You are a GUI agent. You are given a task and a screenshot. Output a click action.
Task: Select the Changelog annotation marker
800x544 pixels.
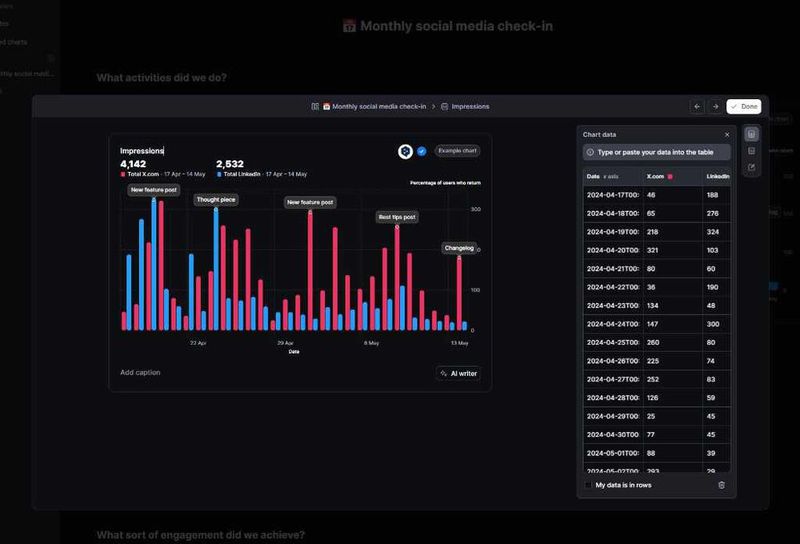click(x=459, y=248)
